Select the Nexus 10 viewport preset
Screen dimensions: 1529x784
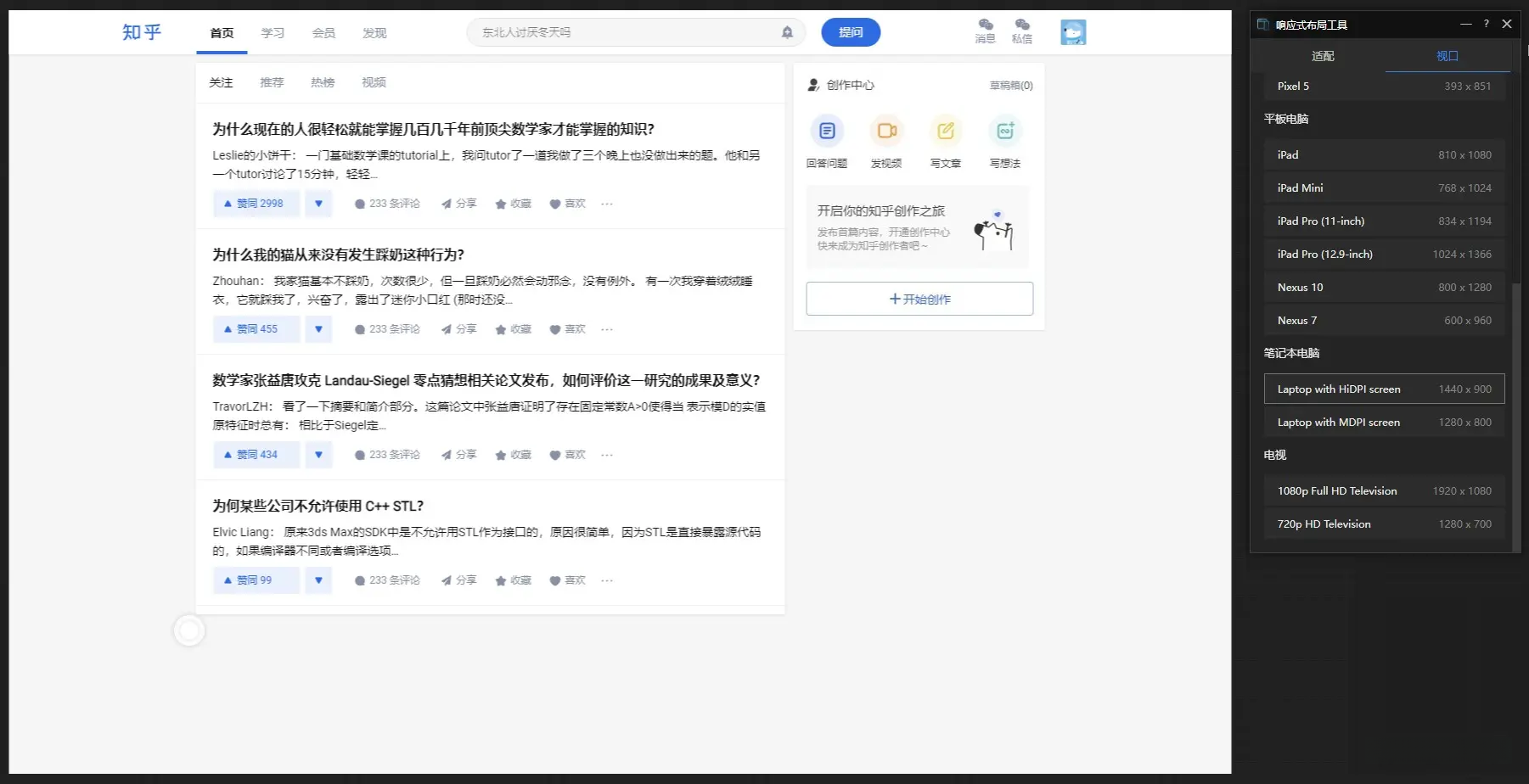coord(1384,288)
